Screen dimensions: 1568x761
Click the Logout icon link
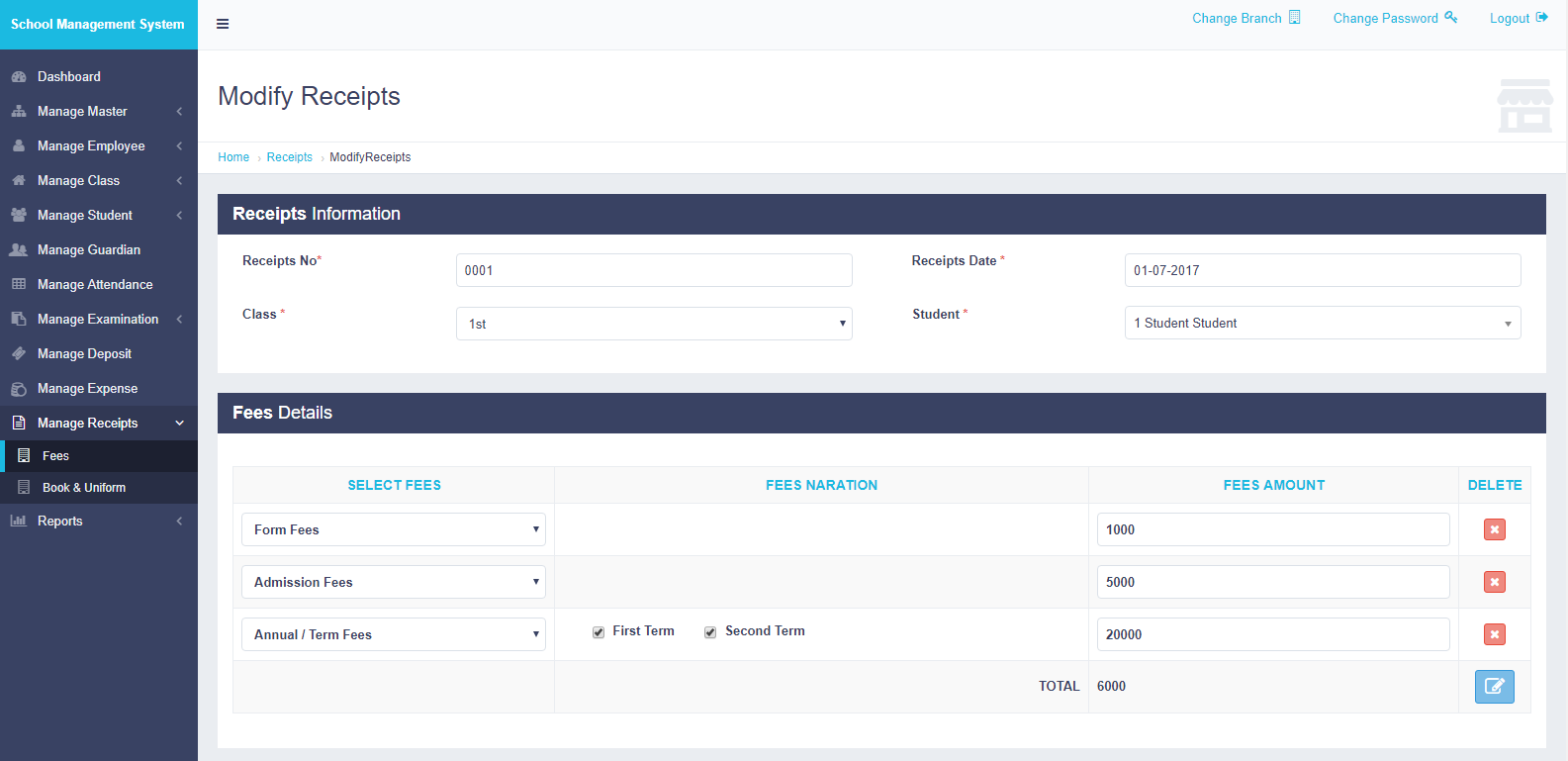click(x=1541, y=18)
